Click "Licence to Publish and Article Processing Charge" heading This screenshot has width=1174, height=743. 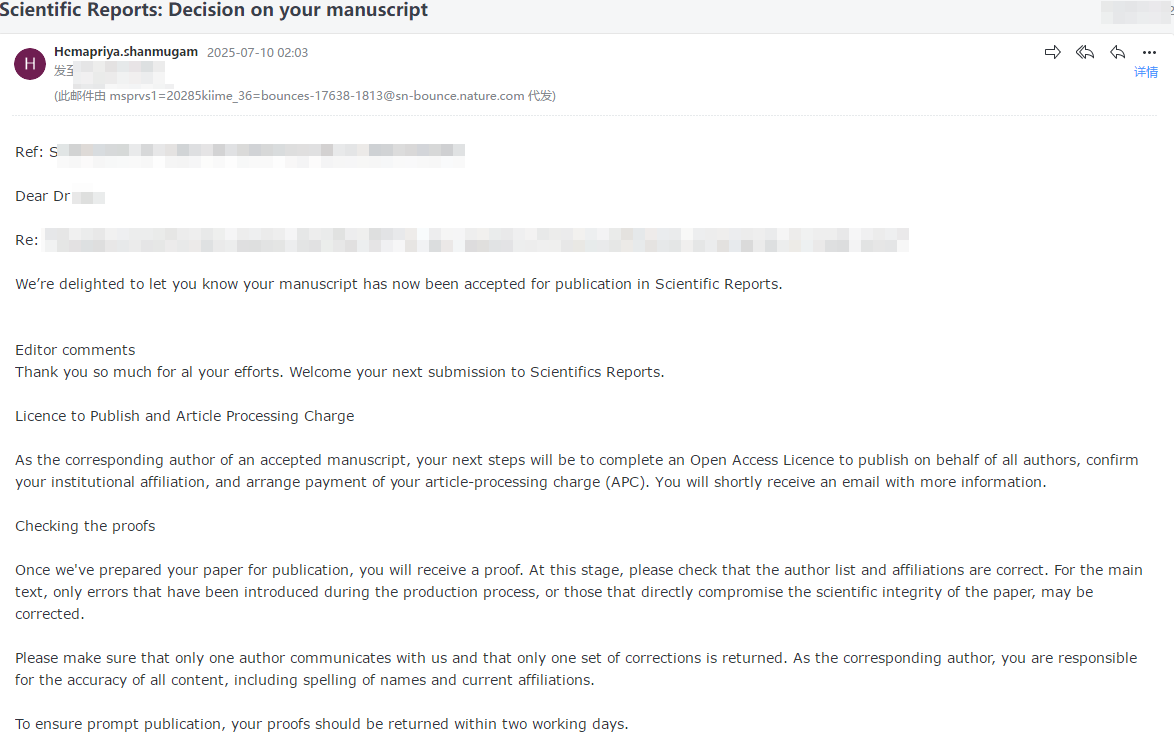(185, 416)
